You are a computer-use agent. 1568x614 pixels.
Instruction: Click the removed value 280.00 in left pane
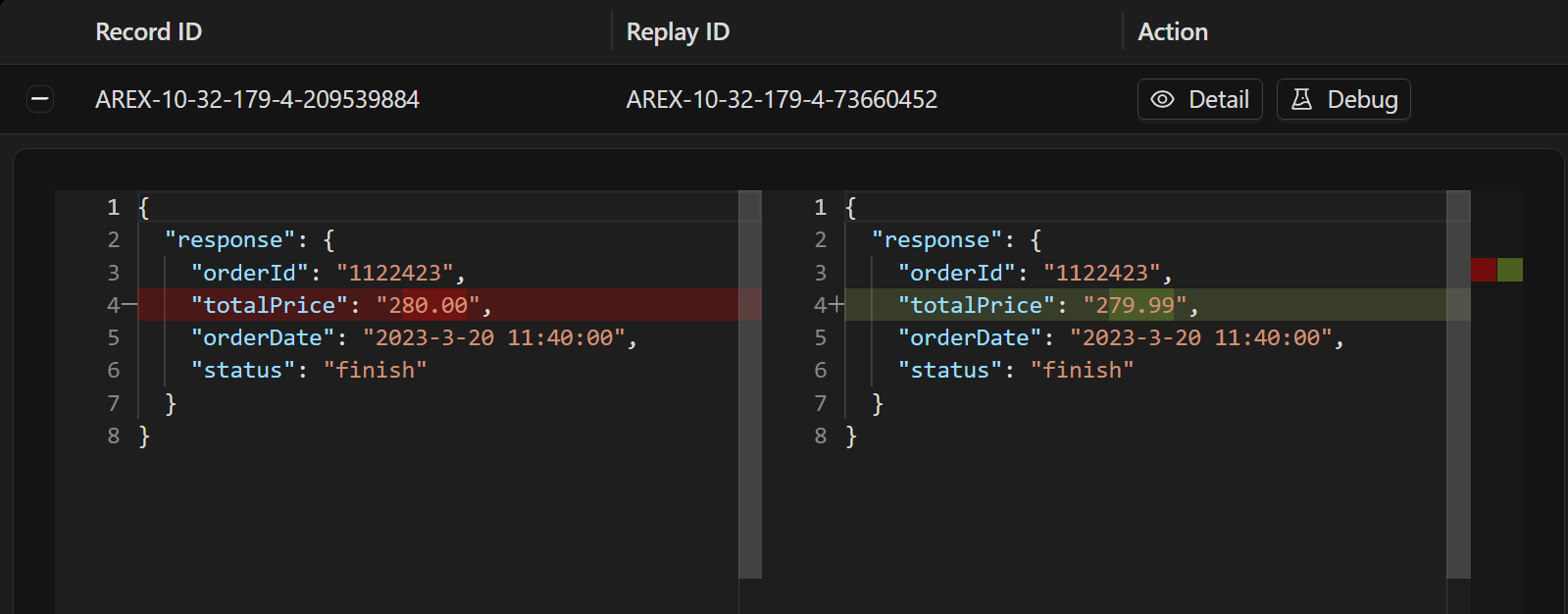[x=429, y=305]
